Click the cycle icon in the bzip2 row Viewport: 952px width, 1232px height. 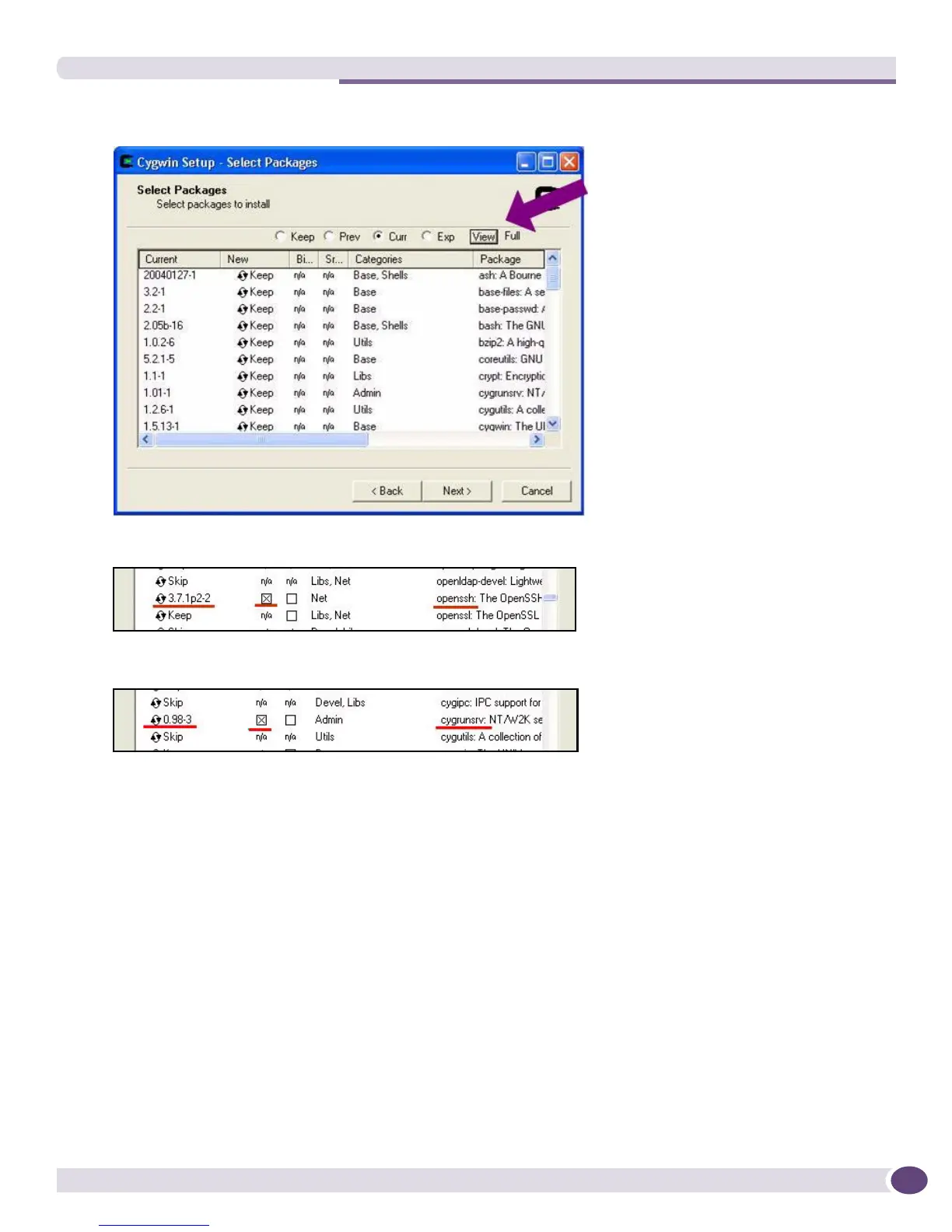point(243,343)
